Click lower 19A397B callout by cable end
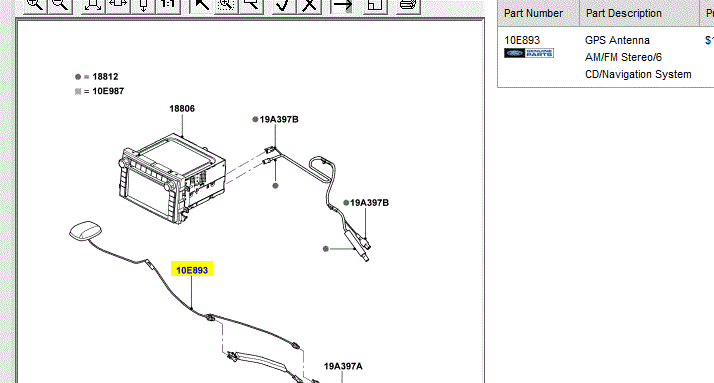The height and width of the screenshot is (383, 714). tap(369, 203)
